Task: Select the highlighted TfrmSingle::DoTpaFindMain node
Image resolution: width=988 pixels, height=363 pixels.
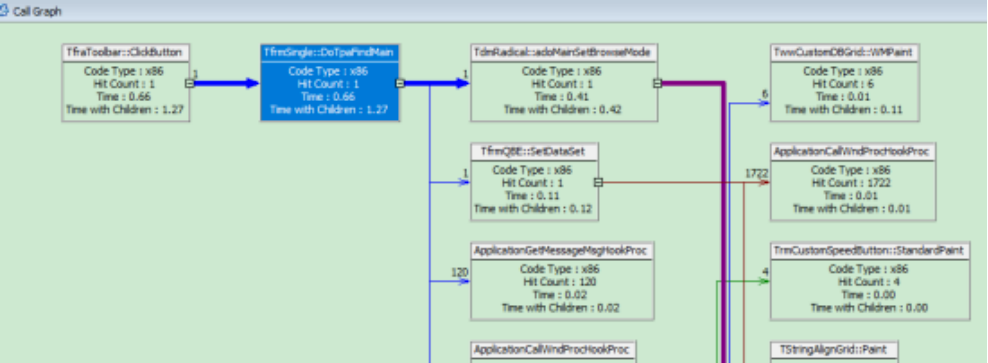Action: 330,83
